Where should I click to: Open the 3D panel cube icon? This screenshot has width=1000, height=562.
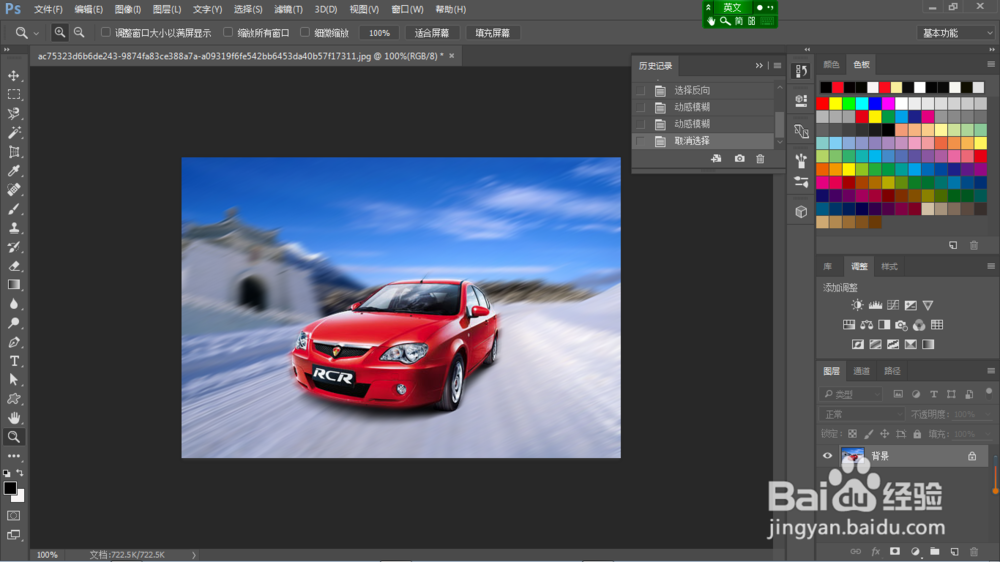click(x=801, y=212)
